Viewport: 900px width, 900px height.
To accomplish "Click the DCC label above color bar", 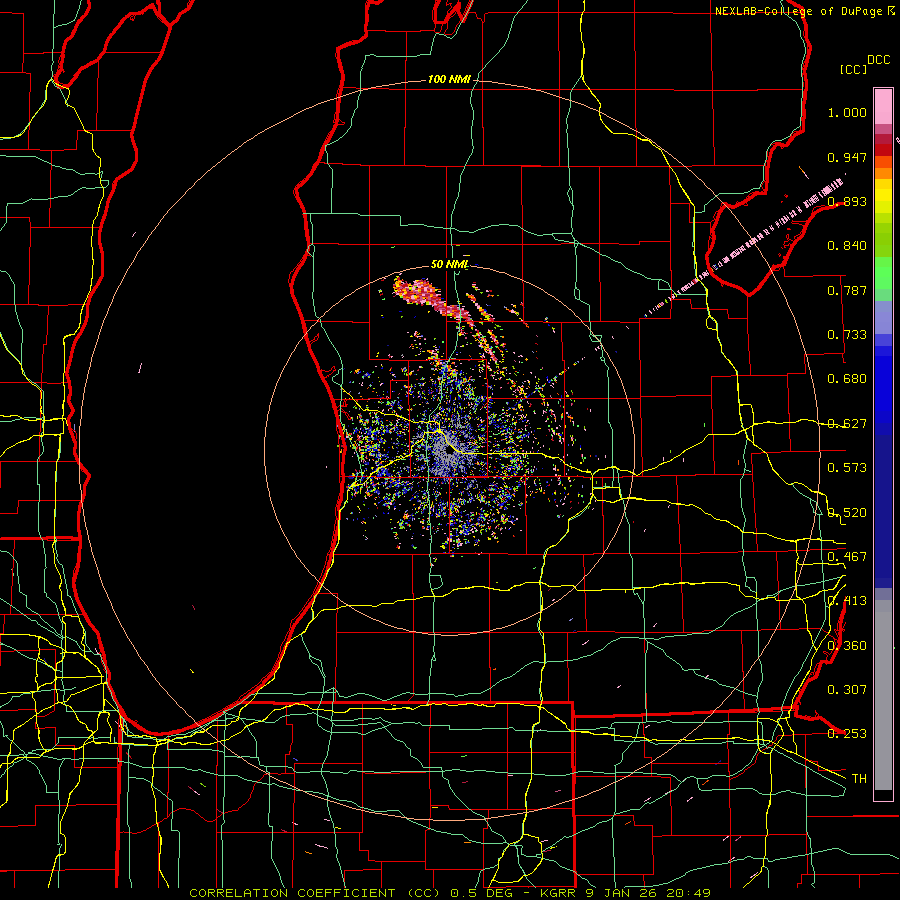I will (878, 60).
